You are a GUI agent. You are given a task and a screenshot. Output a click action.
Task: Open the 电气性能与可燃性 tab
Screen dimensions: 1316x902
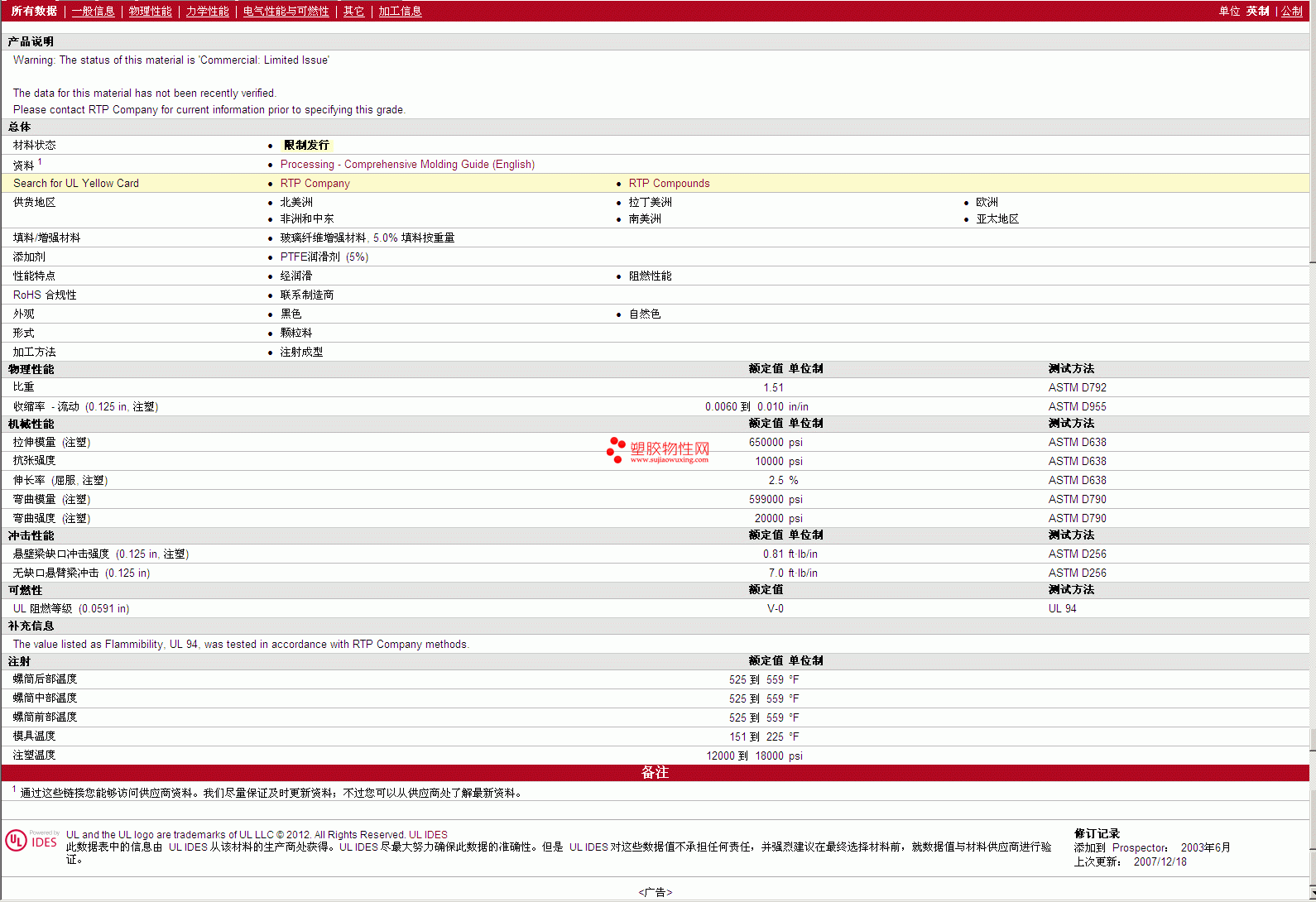coord(286,11)
